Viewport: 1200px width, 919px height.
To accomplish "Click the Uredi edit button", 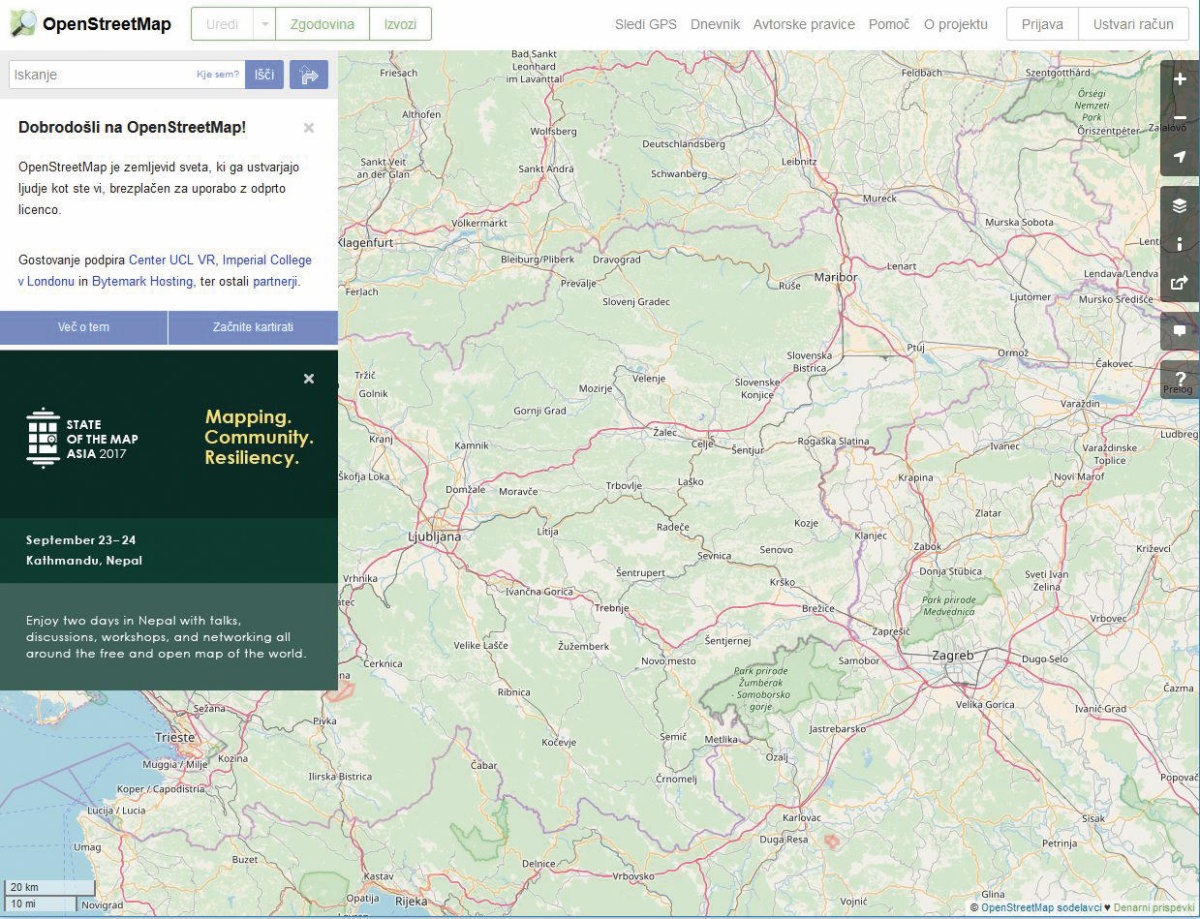I will pos(221,24).
